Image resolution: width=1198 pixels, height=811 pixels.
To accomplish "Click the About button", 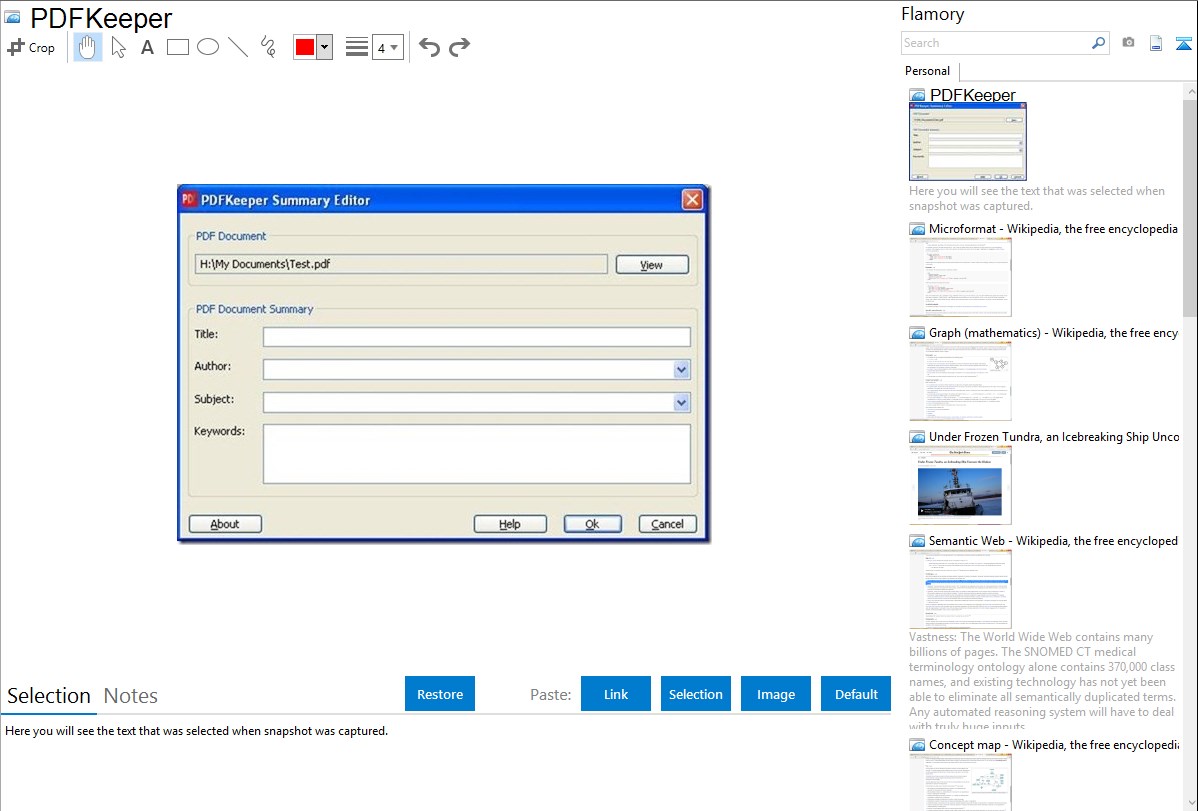I will pyautogui.click(x=225, y=524).
